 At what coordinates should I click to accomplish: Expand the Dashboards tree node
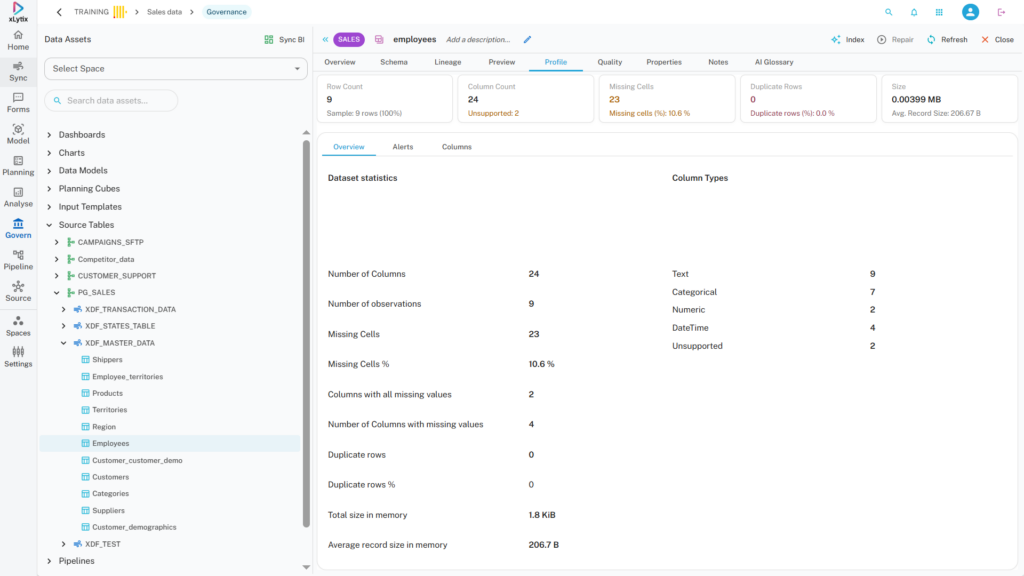click(x=50, y=135)
